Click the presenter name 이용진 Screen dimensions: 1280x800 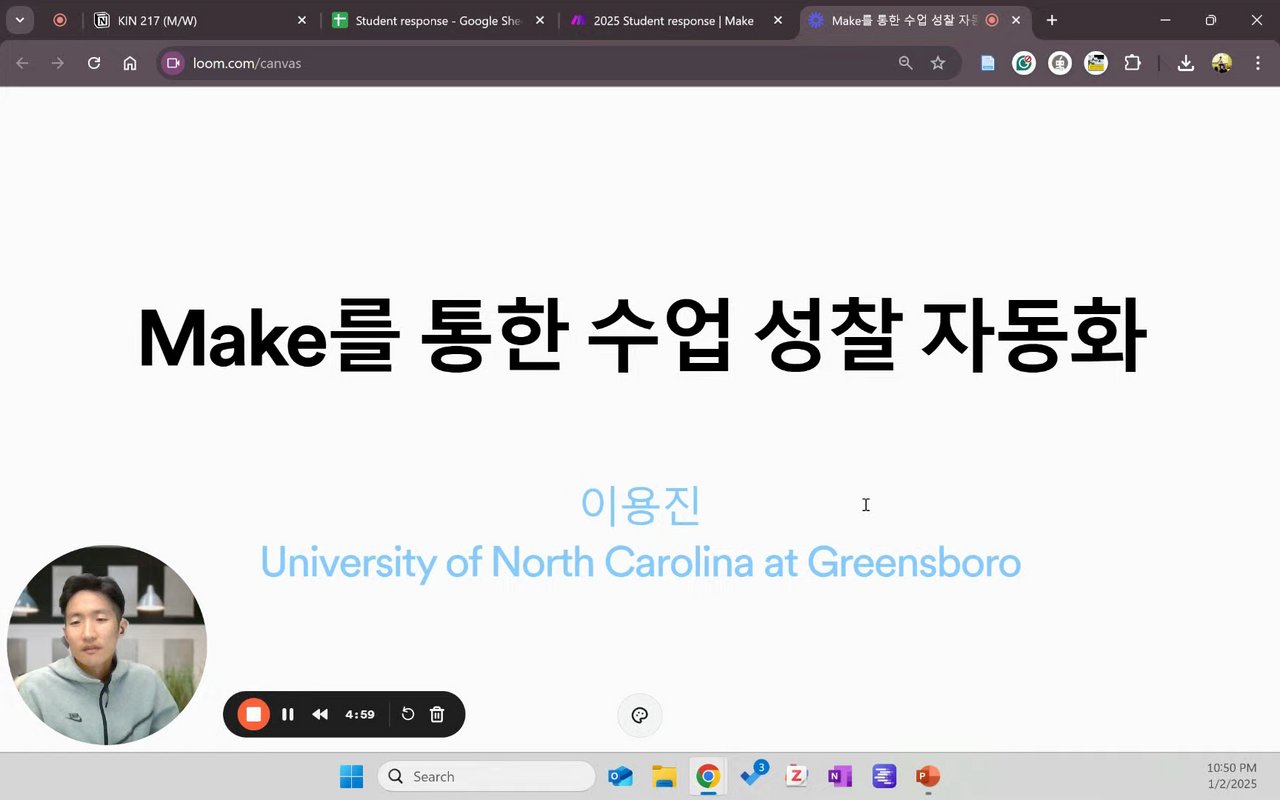[x=640, y=504]
